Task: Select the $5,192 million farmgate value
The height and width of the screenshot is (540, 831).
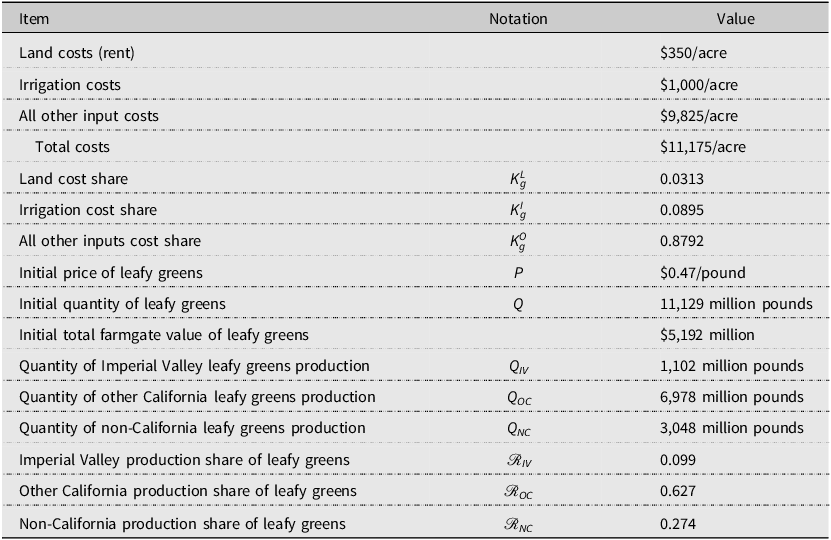Action: click(x=707, y=335)
